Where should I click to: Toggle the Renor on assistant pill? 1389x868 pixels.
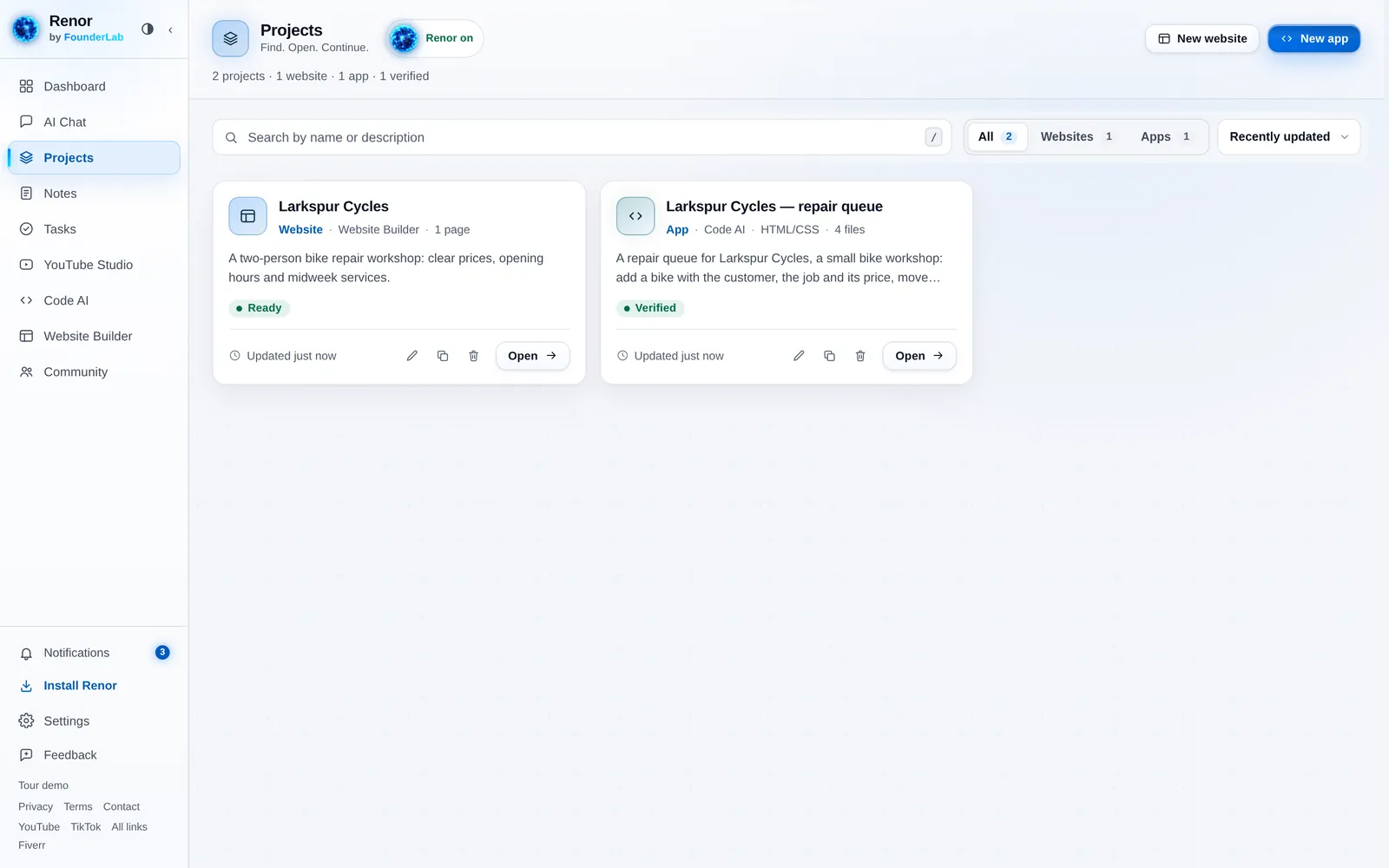433,38
